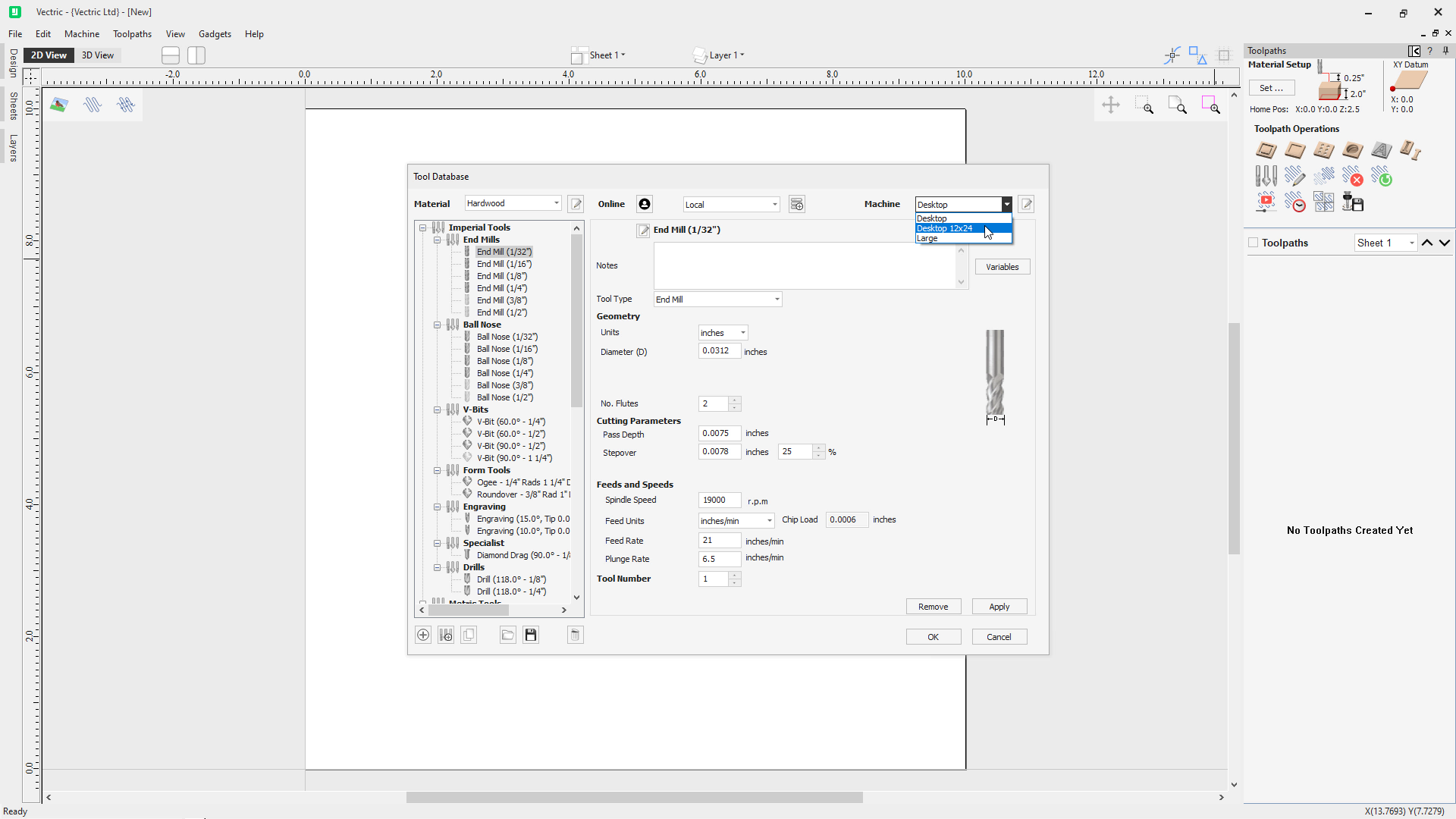The width and height of the screenshot is (1456, 819).
Task: Collapse the V-Bits tree group
Action: coord(438,409)
